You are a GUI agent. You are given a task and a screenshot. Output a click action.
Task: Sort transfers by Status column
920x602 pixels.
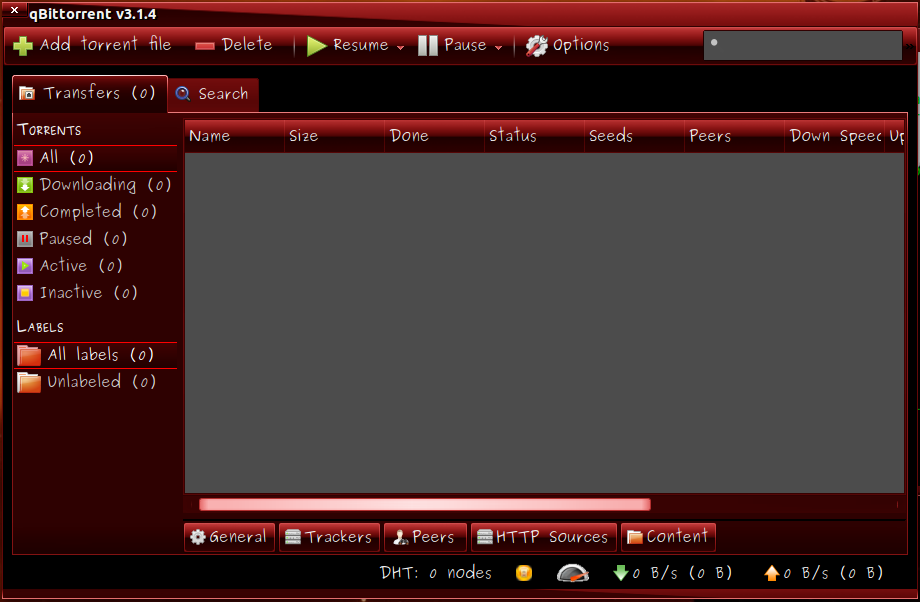(x=534, y=136)
